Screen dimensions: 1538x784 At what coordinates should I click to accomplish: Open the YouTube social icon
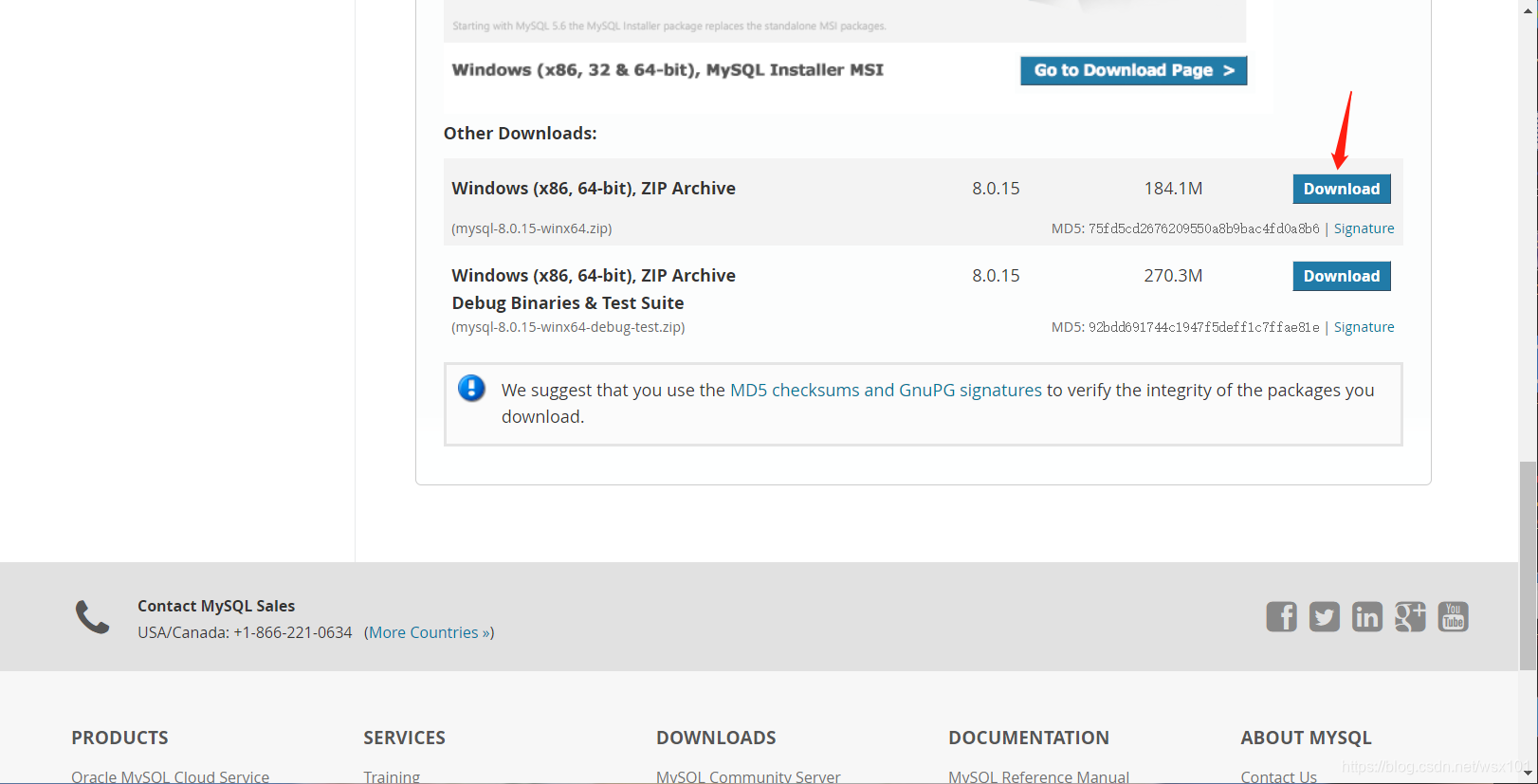click(x=1453, y=616)
